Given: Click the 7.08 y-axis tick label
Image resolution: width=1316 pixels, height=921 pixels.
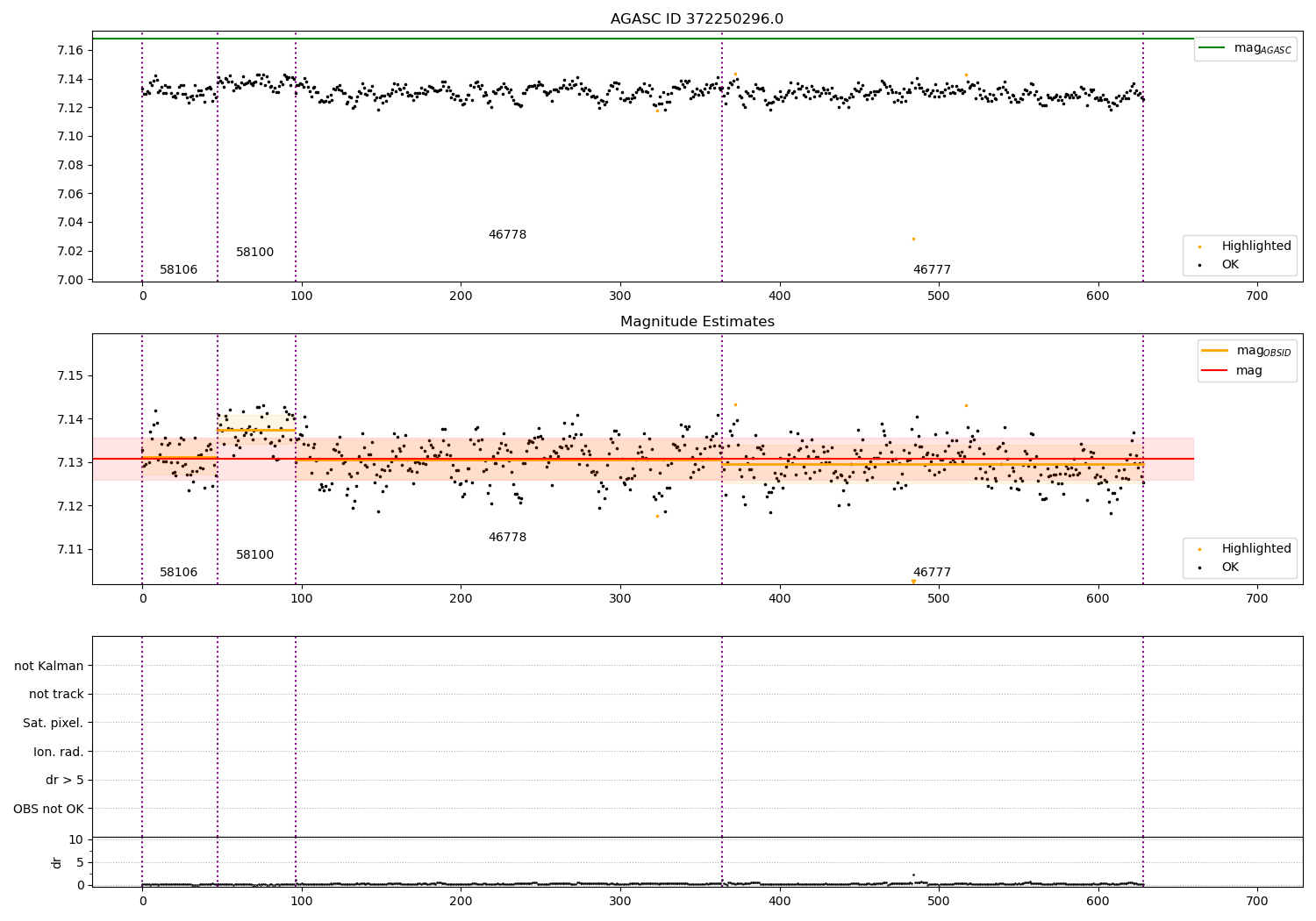Looking at the screenshot, I should [70, 166].
